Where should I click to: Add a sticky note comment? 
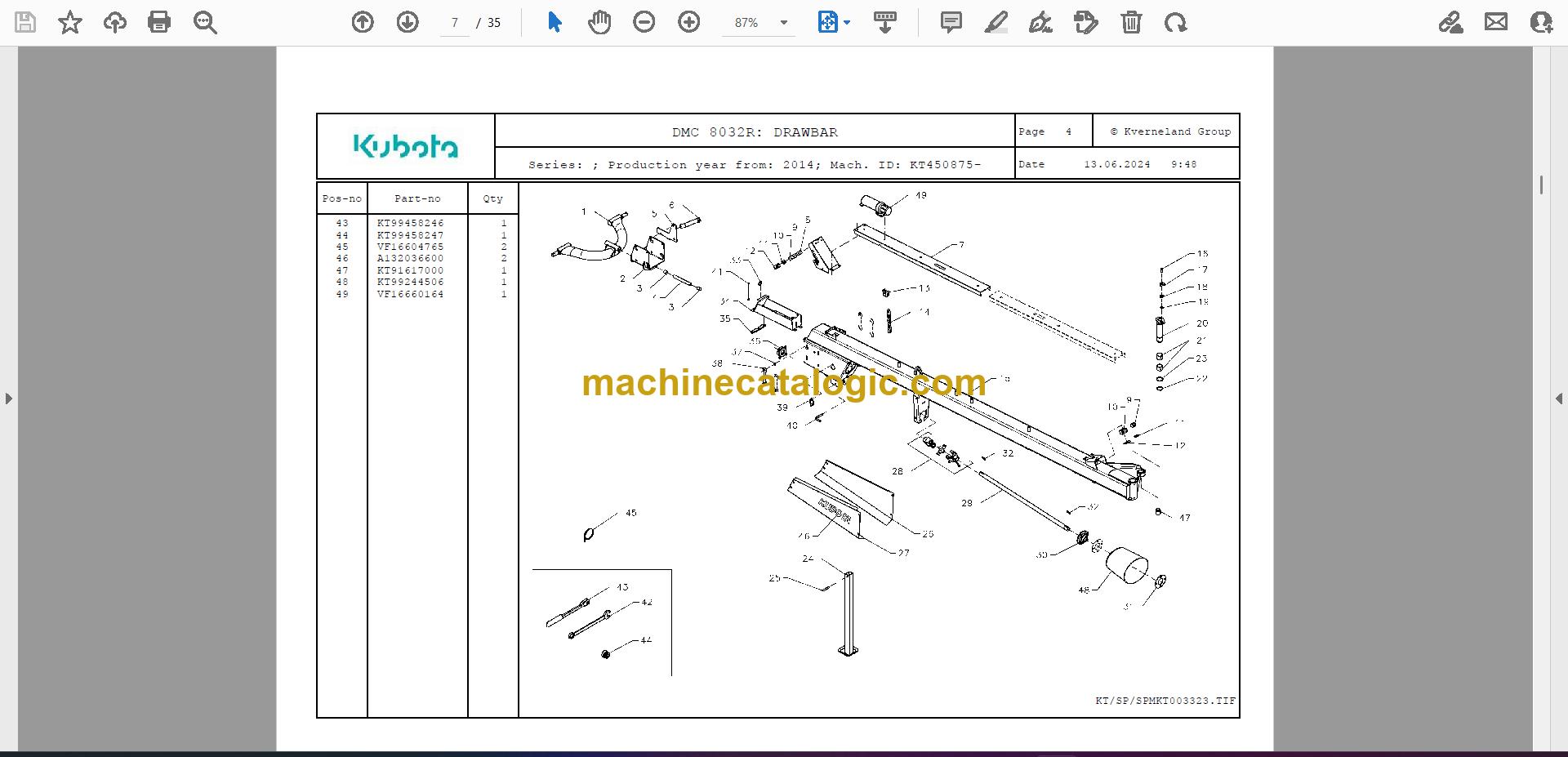pos(951,22)
